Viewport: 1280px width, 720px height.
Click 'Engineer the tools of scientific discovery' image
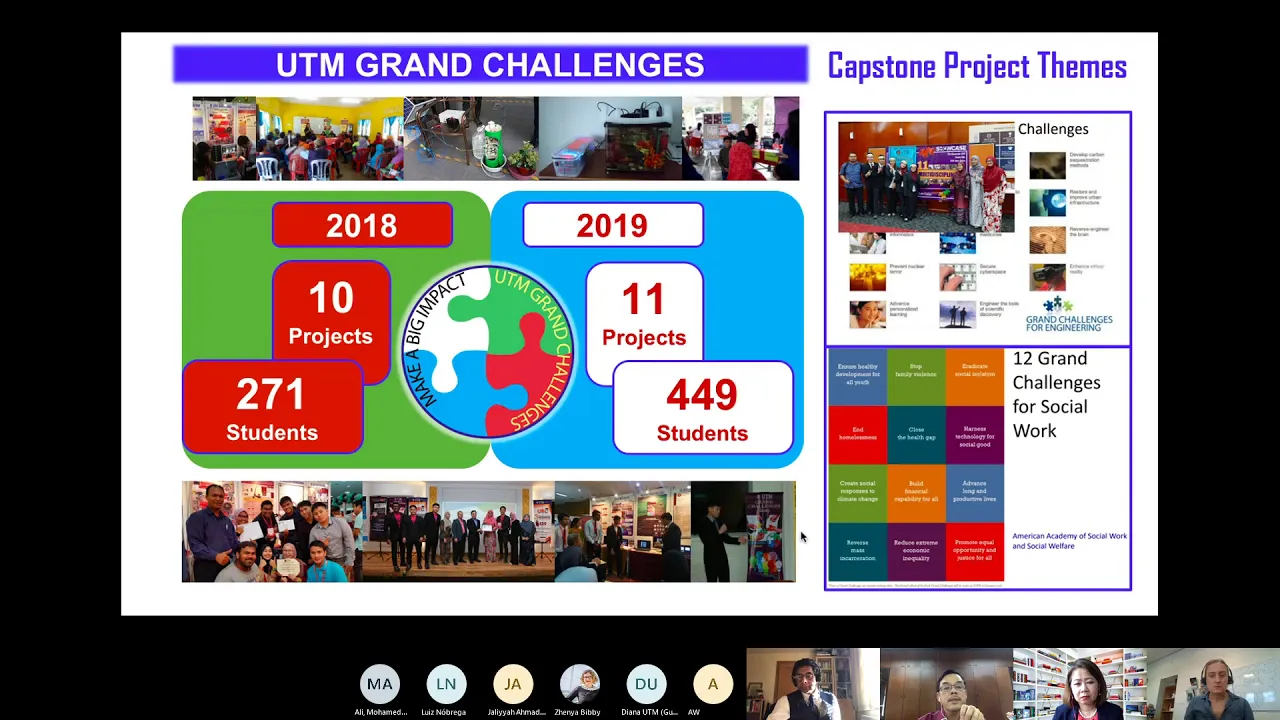(957, 313)
